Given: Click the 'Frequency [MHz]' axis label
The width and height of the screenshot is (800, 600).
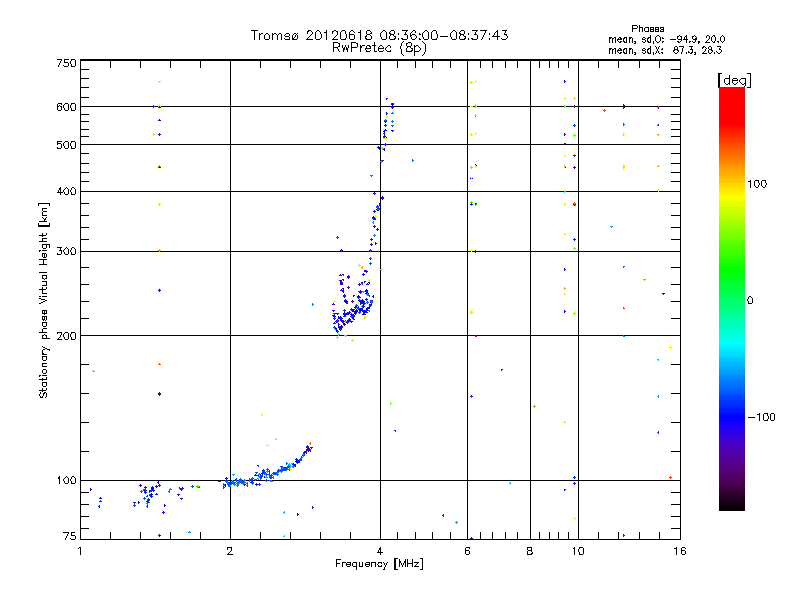Looking at the screenshot, I should pos(379,564).
